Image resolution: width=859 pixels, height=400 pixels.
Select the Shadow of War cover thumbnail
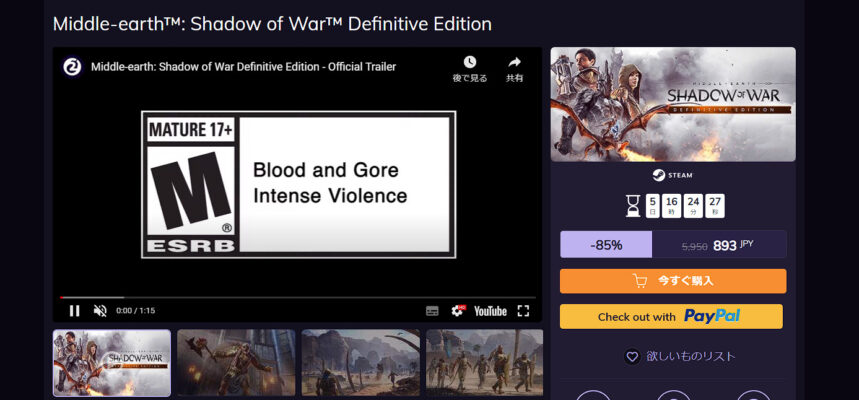[112, 363]
